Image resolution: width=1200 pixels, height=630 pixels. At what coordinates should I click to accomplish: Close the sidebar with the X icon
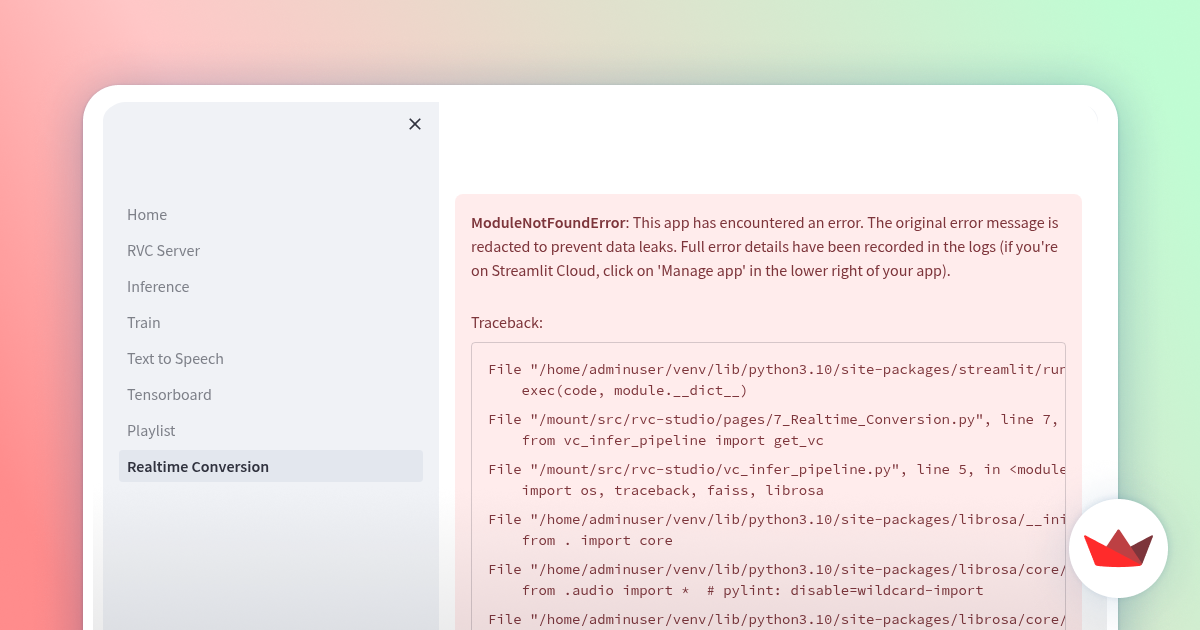(415, 124)
